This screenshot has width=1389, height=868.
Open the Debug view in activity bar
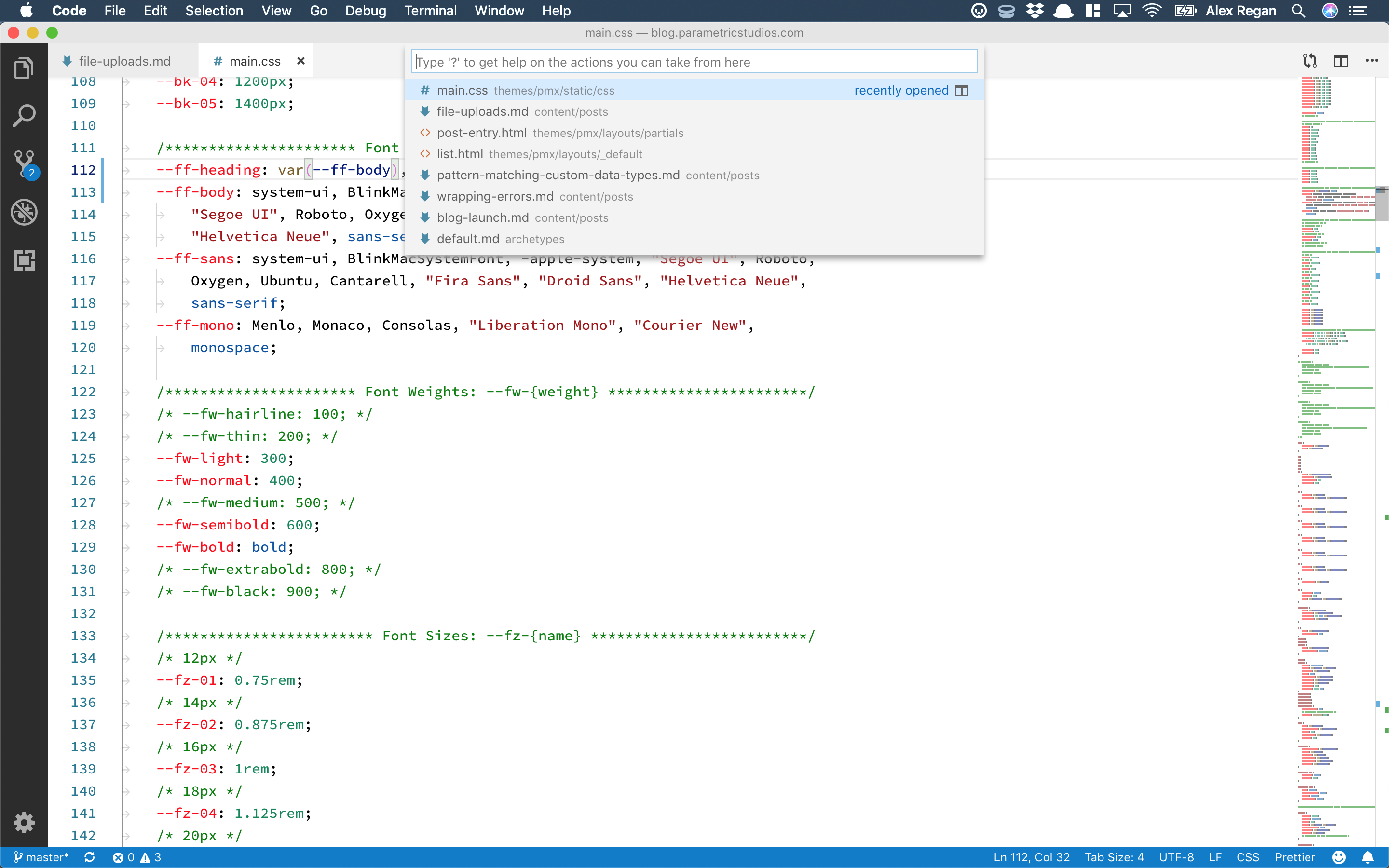[24, 212]
